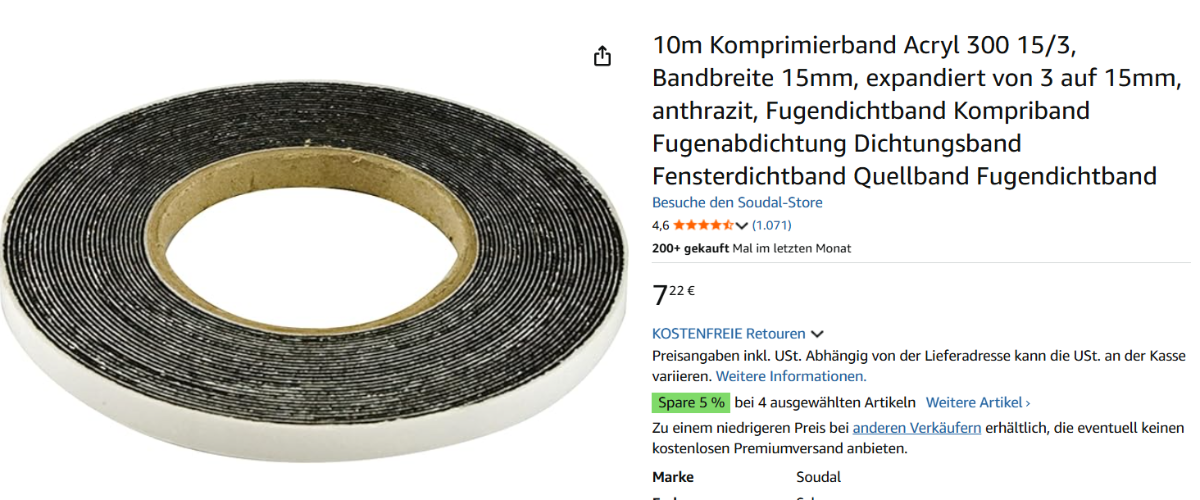Open the Weitere Informationen link

coord(791,376)
